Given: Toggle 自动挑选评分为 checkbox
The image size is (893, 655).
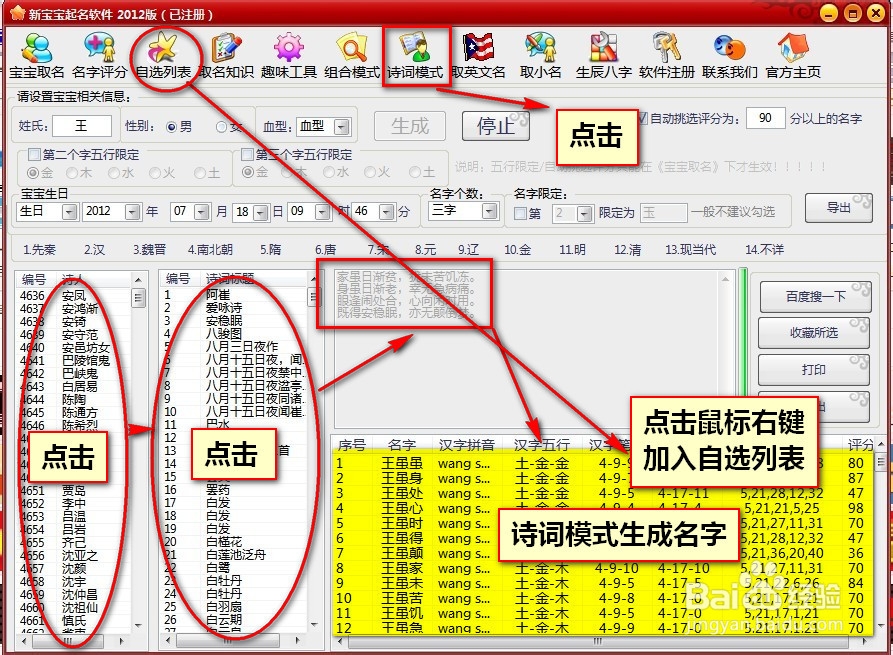Looking at the screenshot, I should click(x=643, y=118).
